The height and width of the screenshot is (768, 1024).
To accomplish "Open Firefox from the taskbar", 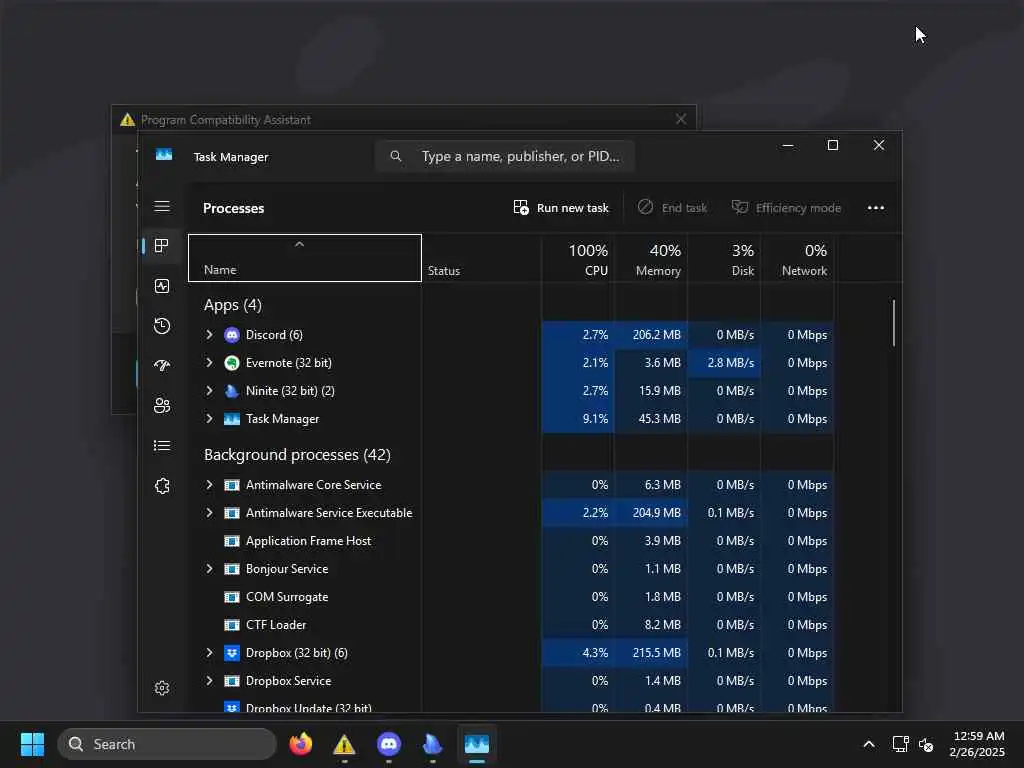I will [x=300, y=744].
